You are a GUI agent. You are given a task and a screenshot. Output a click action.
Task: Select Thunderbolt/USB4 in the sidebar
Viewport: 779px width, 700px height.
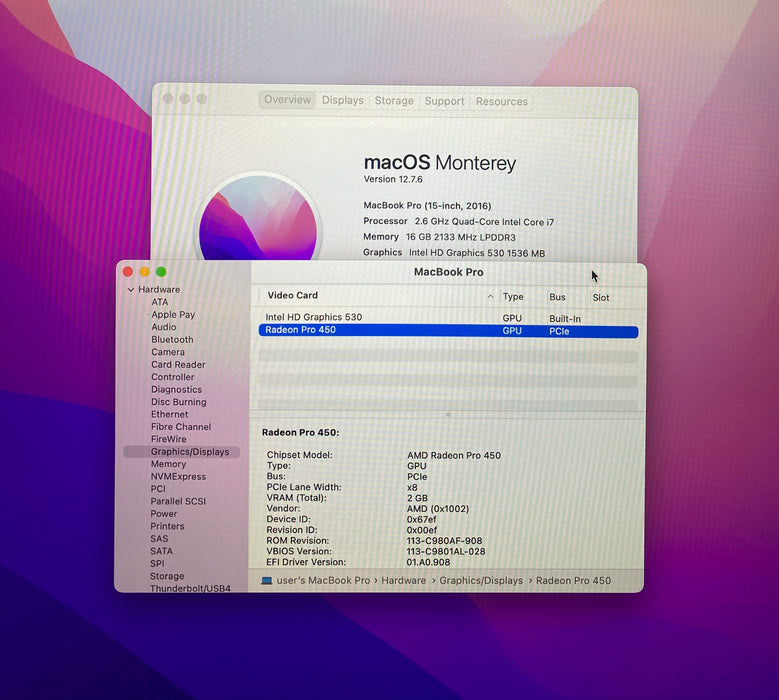pos(190,588)
